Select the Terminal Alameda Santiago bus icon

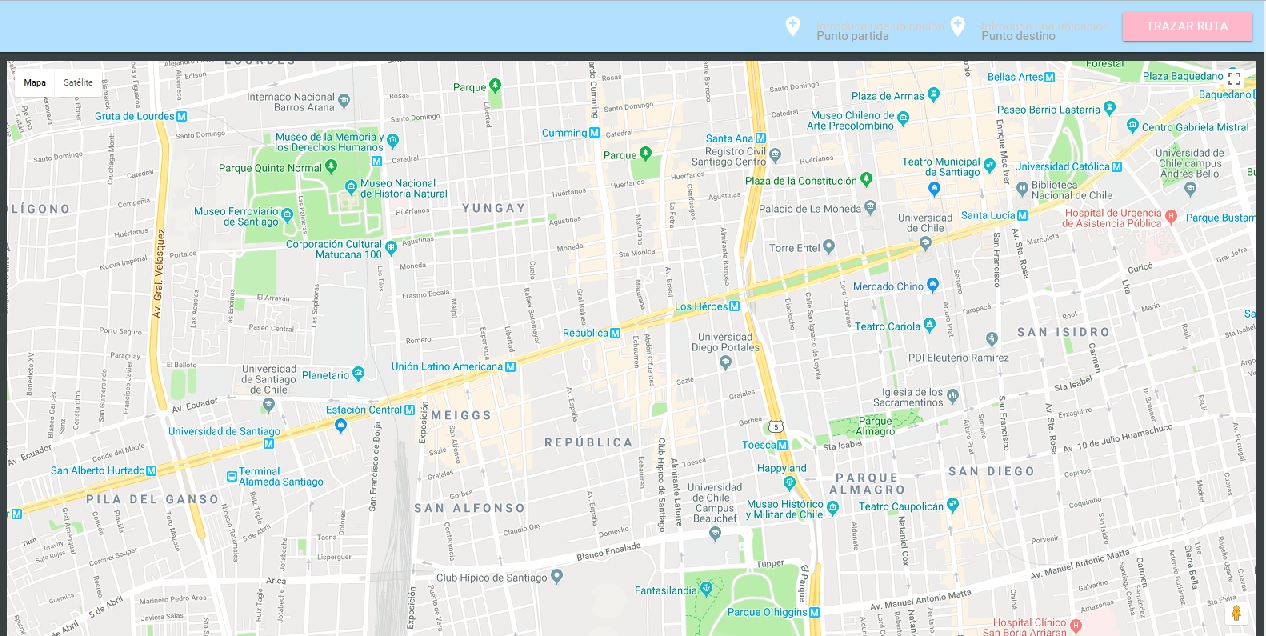tap(232, 476)
